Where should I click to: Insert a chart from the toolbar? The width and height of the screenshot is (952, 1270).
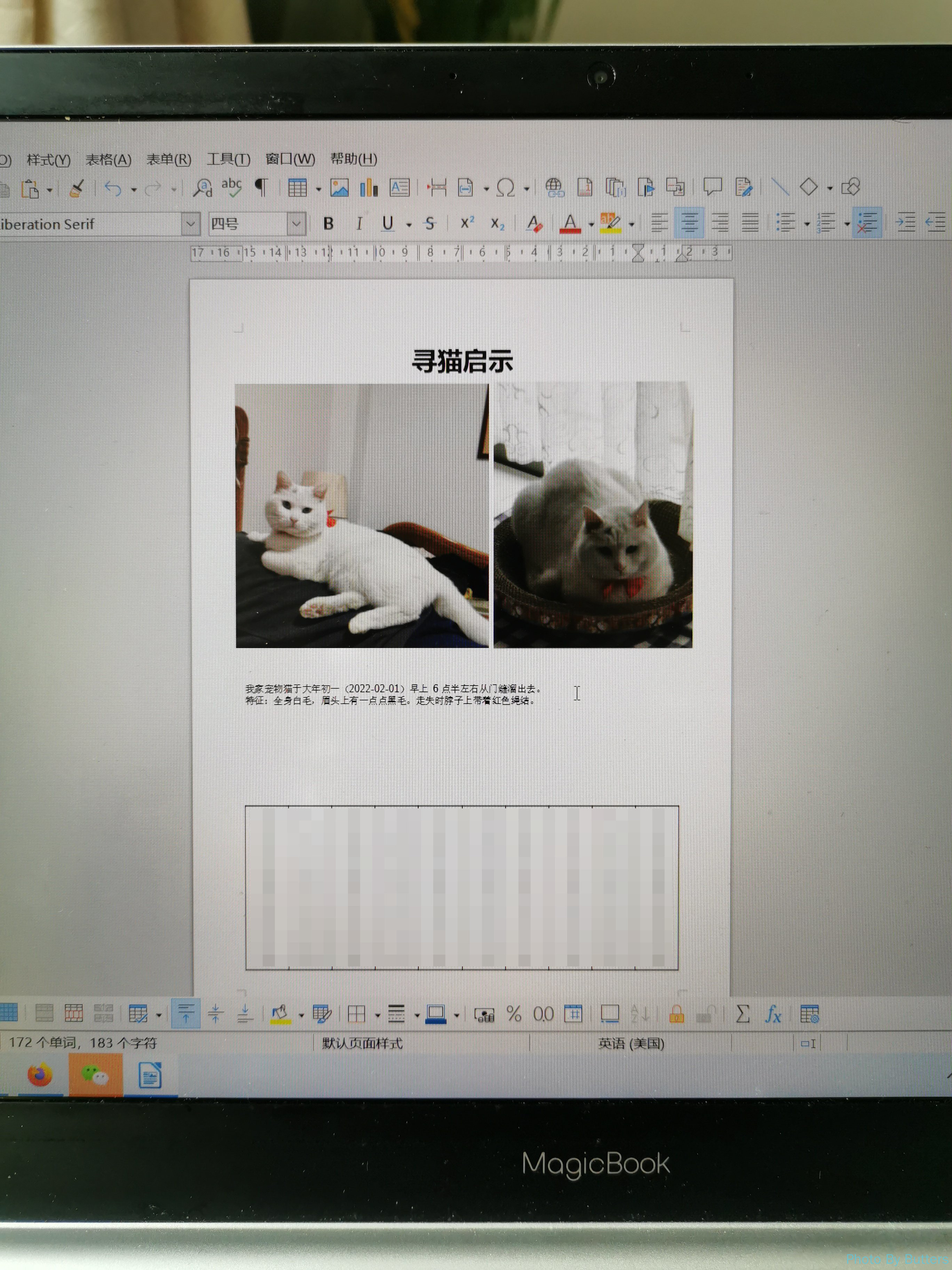coord(369,188)
